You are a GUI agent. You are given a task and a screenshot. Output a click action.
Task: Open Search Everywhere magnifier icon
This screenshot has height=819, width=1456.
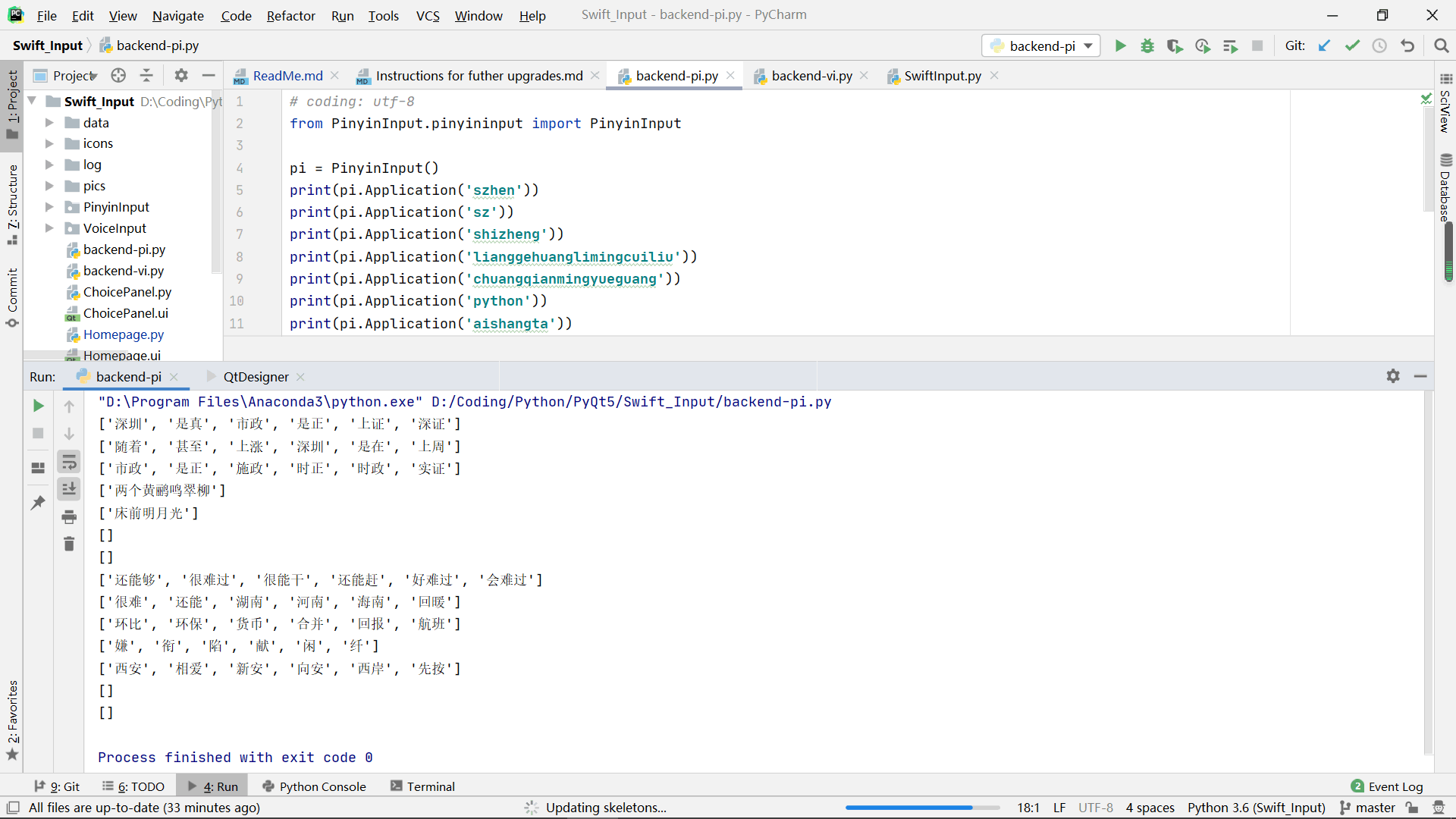click(1441, 46)
